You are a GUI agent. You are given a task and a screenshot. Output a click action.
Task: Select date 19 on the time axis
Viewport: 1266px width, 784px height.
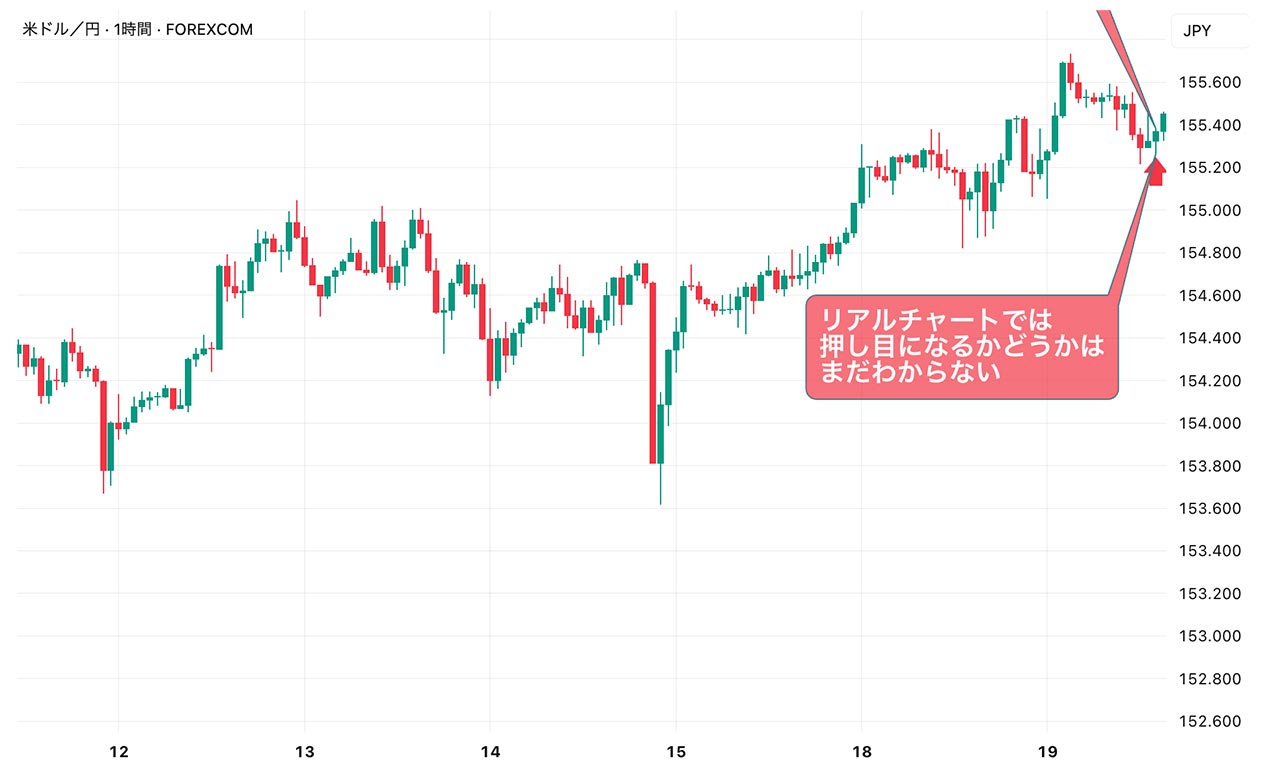1046,752
